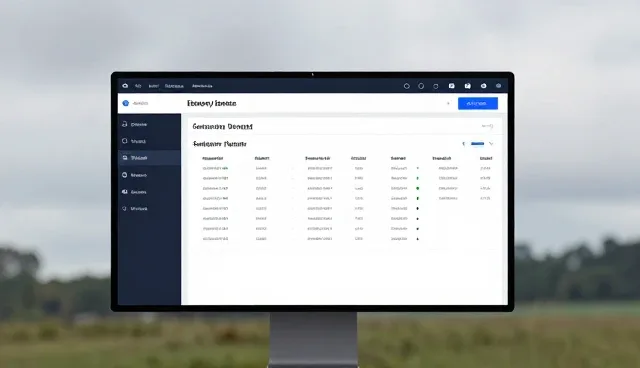The width and height of the screenshot is (640, 368).
Task: Click the green status indicator in the second table row
Action: (x=417, y=178)
